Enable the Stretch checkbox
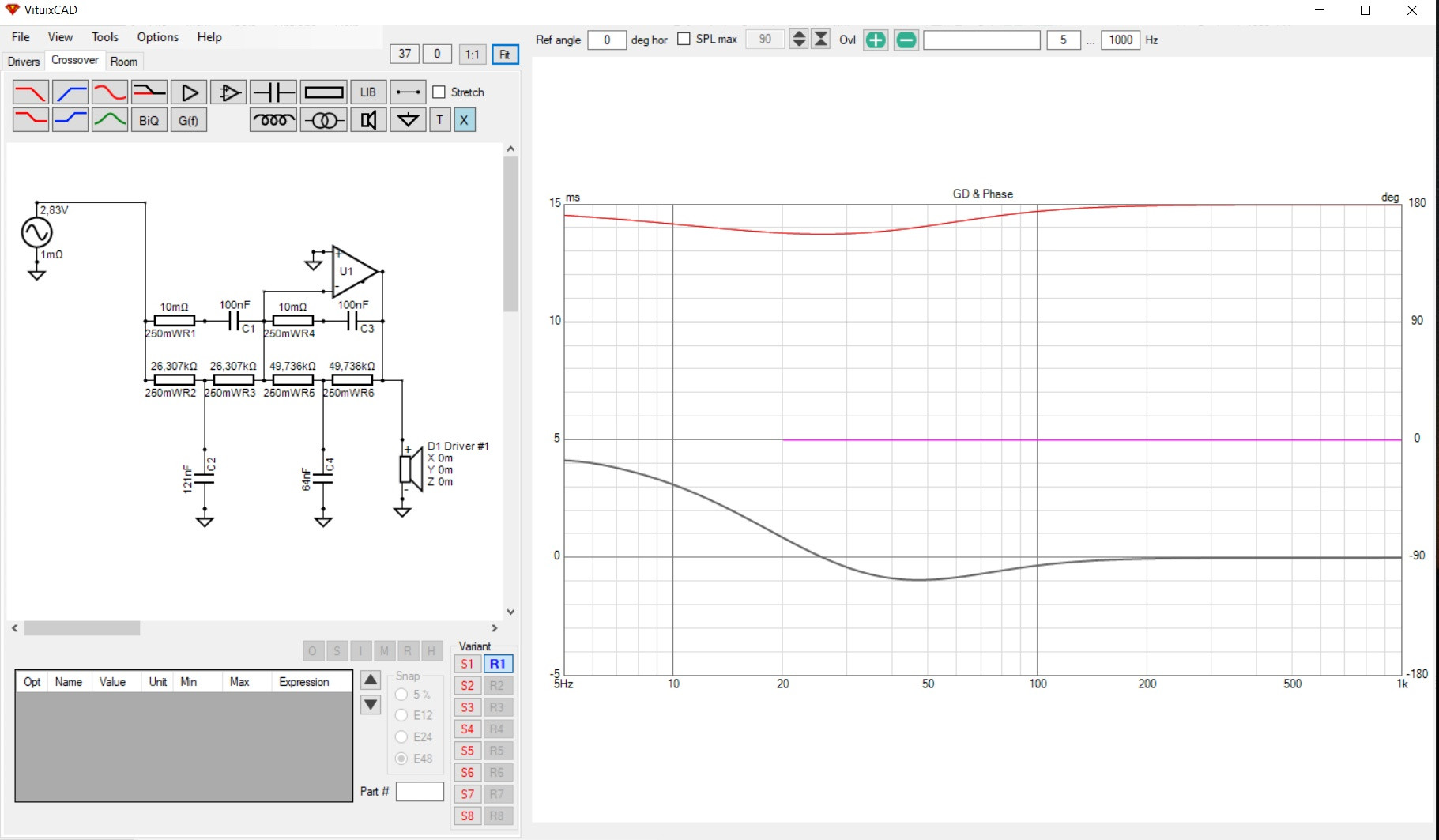 (x=439, y=92)
